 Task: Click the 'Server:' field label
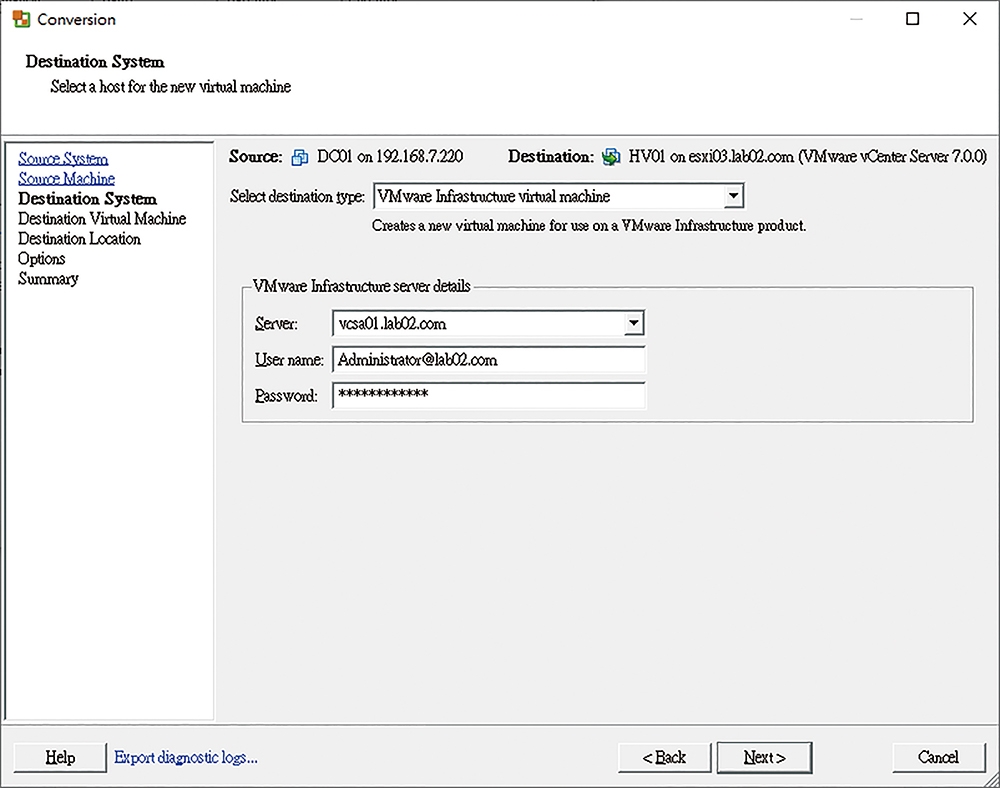276,324
